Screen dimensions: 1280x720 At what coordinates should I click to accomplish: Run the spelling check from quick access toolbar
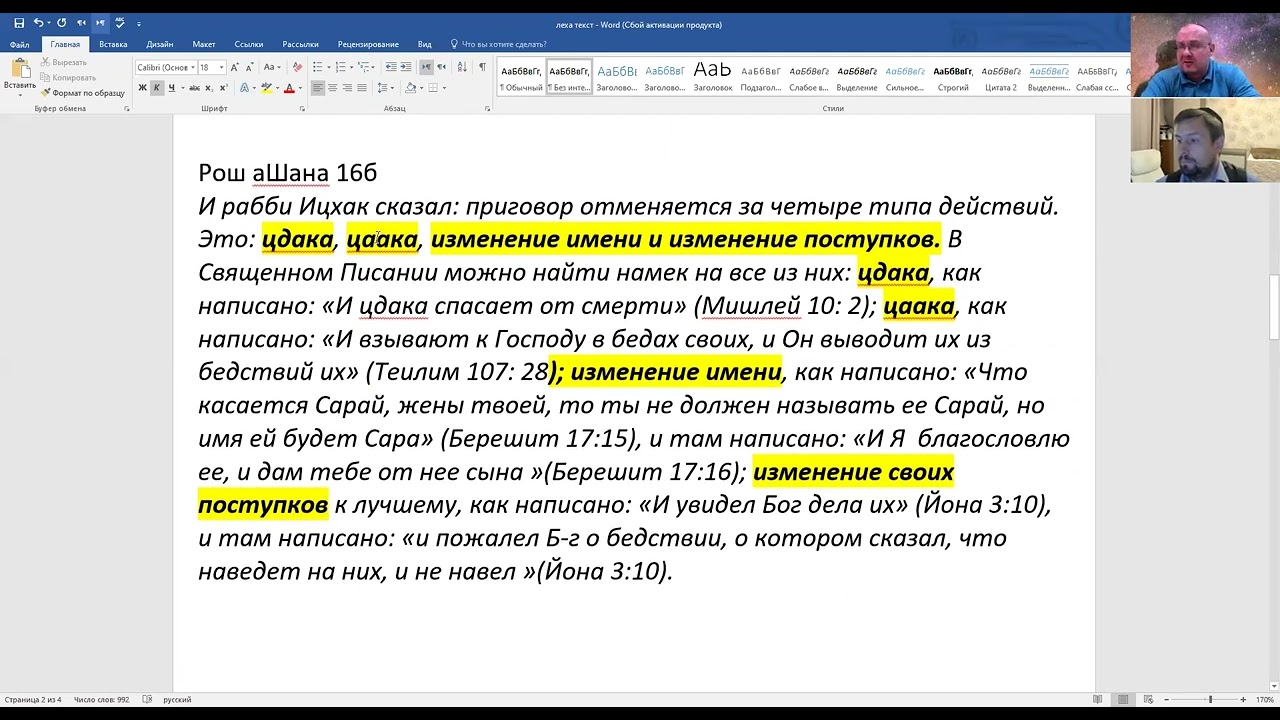[120, 23]
